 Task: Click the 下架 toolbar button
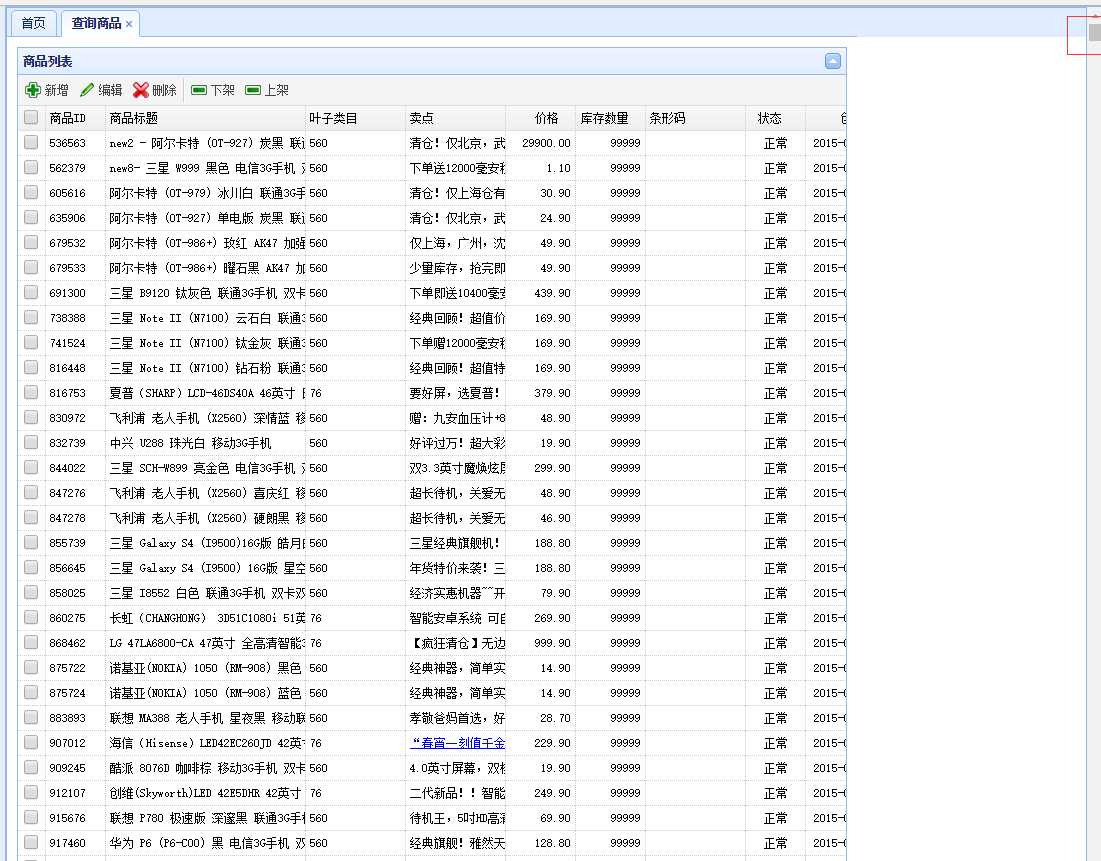click(x=213, y=90)
